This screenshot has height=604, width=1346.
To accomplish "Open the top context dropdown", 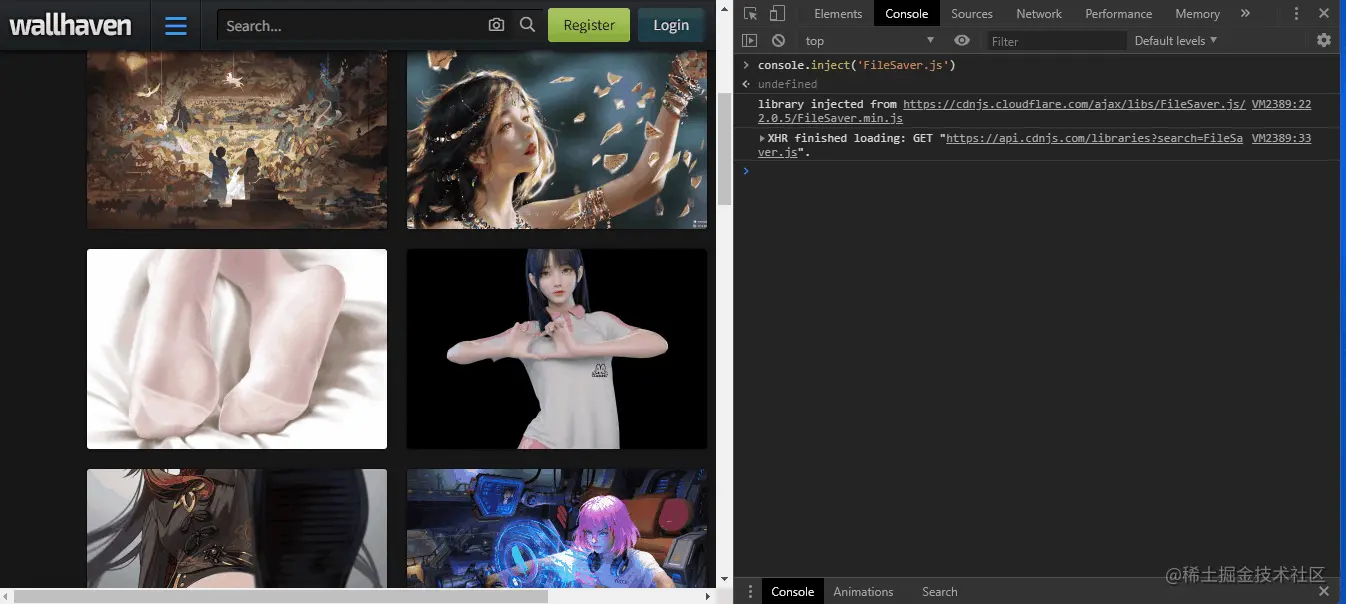I will (869, 41).
